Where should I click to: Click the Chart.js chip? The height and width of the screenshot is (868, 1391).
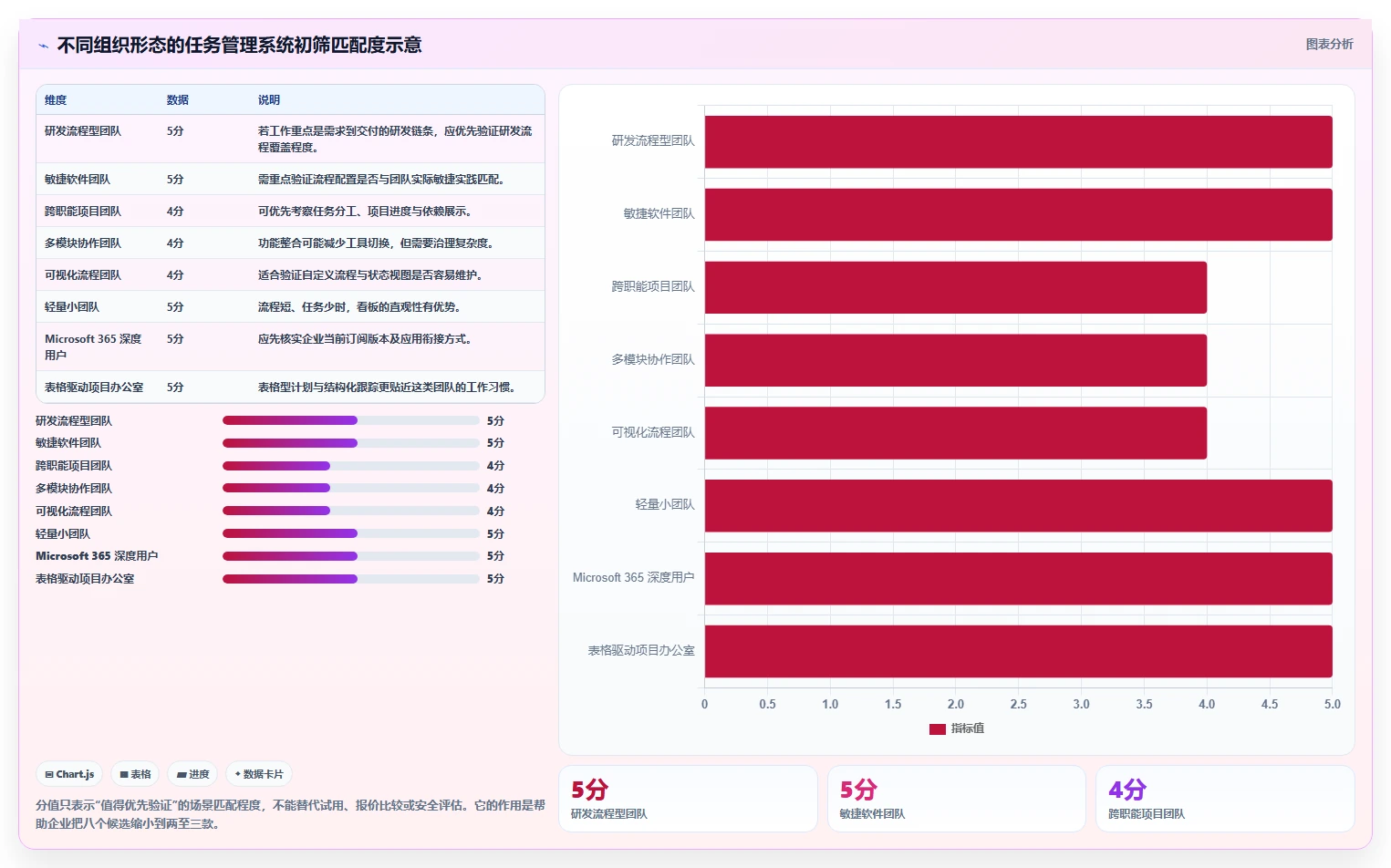tap(69, 774)
